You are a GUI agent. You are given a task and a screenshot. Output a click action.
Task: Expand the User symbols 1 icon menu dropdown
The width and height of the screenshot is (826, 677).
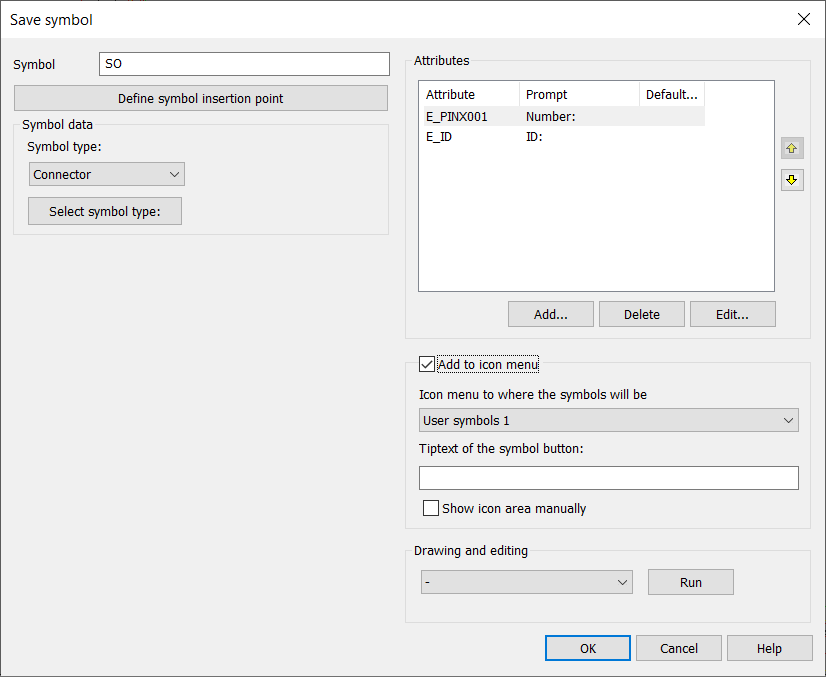(608, 421)
